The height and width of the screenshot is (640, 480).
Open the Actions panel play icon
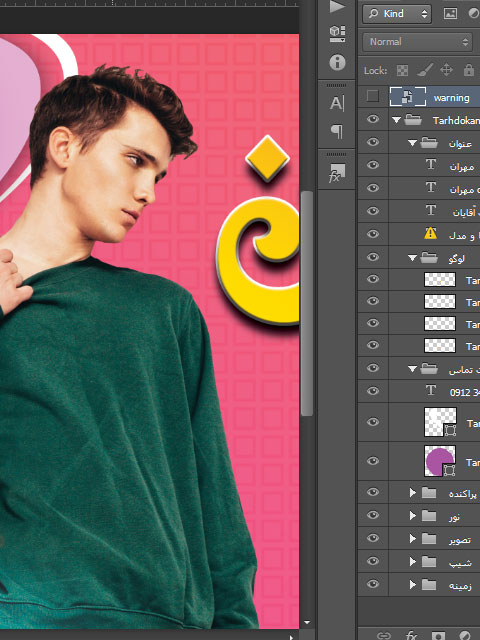337,7
